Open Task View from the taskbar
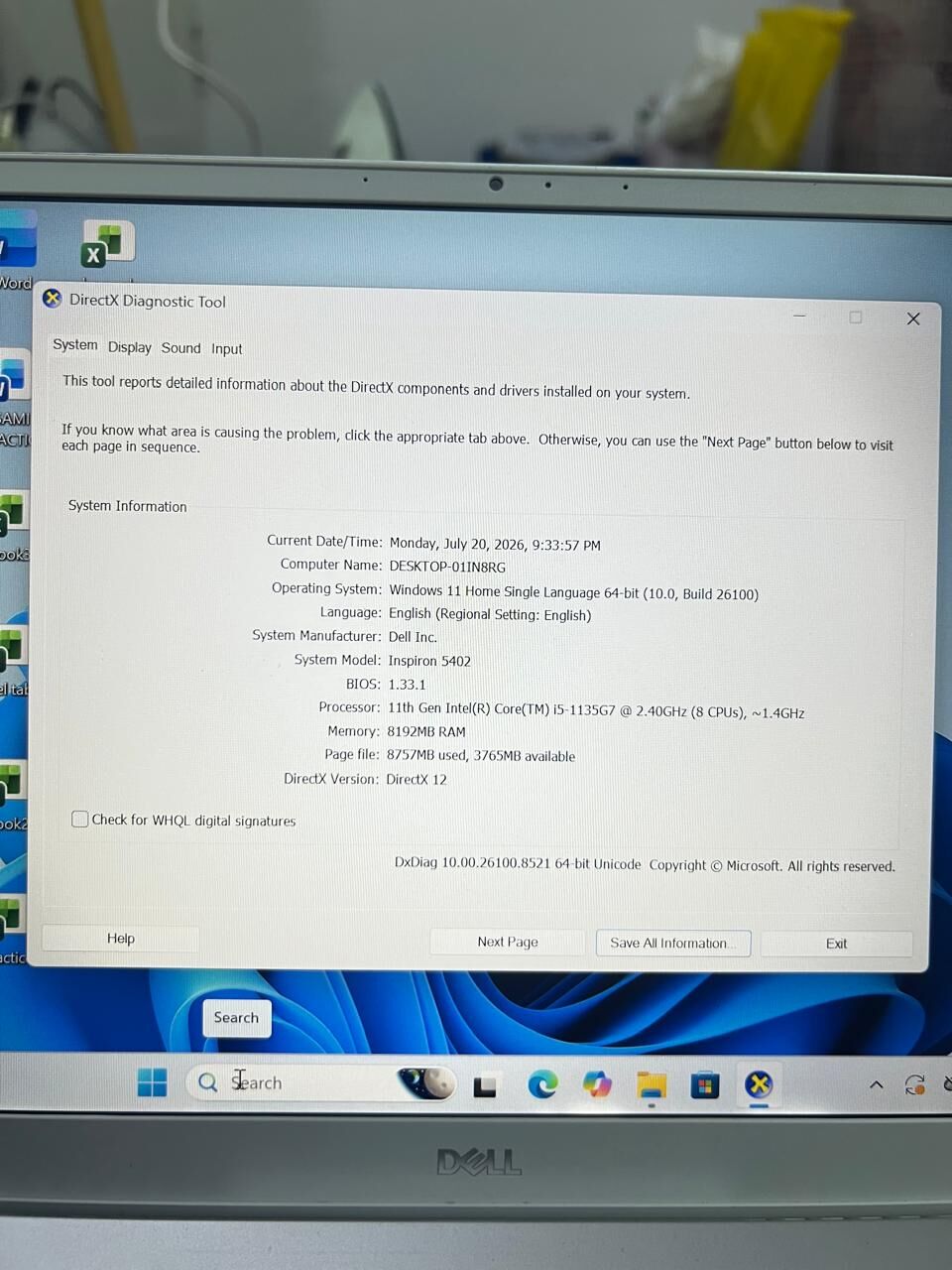This screenshot has height=1270, width=952. point(485,1086)
